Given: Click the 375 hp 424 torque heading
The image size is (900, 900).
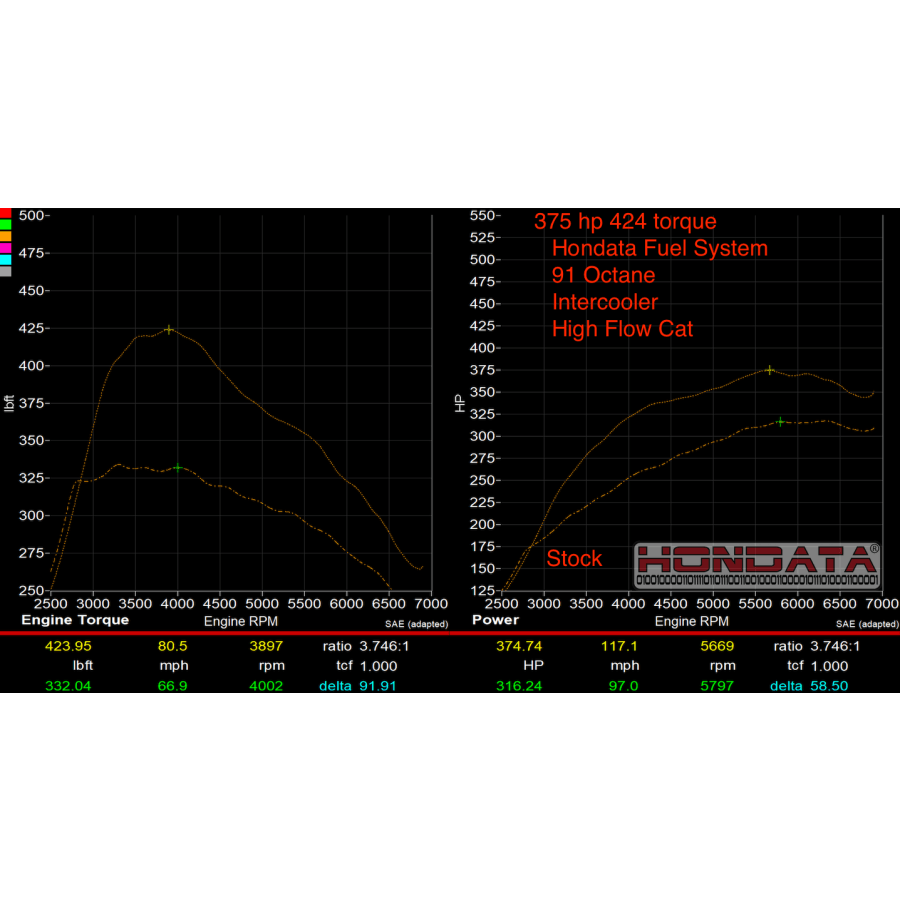Looking at the screenshot, I should [625, 222].
